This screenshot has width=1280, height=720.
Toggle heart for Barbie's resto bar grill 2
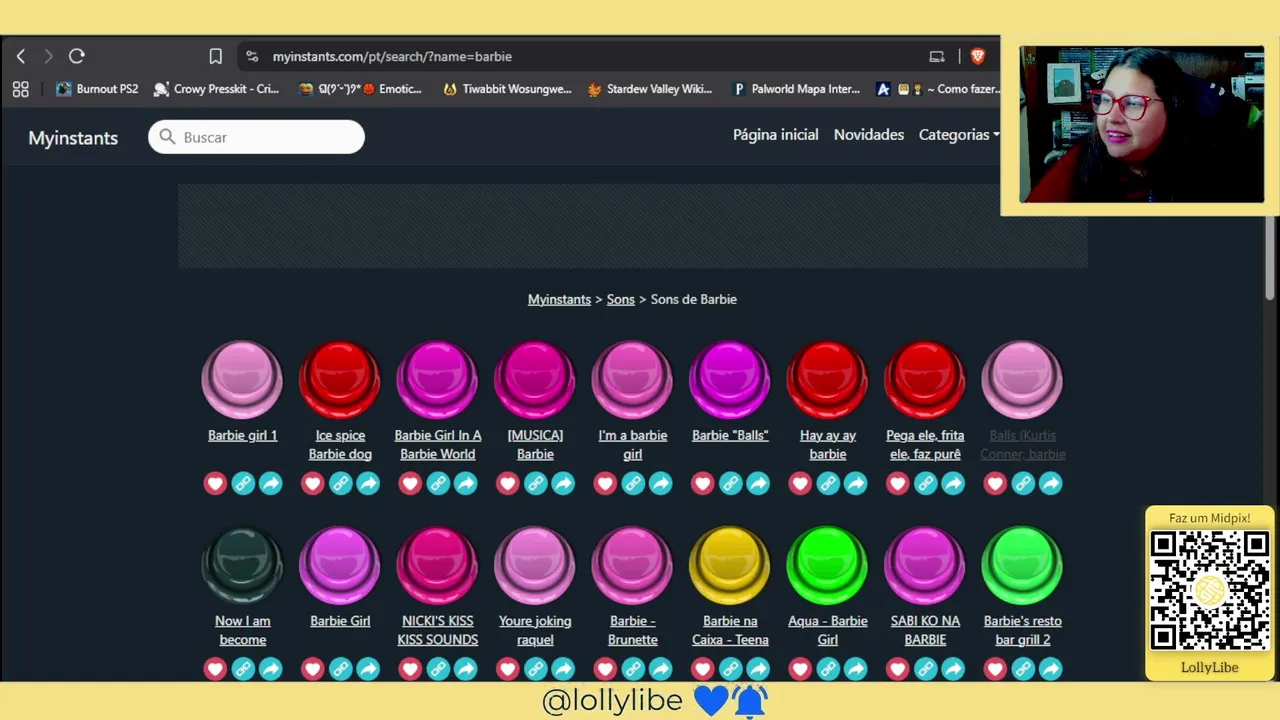click(995, 669)
